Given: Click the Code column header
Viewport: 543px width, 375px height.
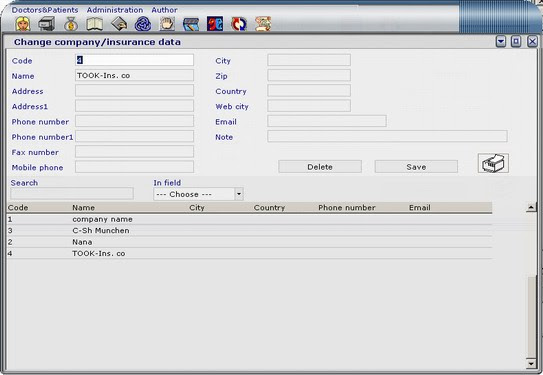Looking at the screenshot, I should 18,208.
